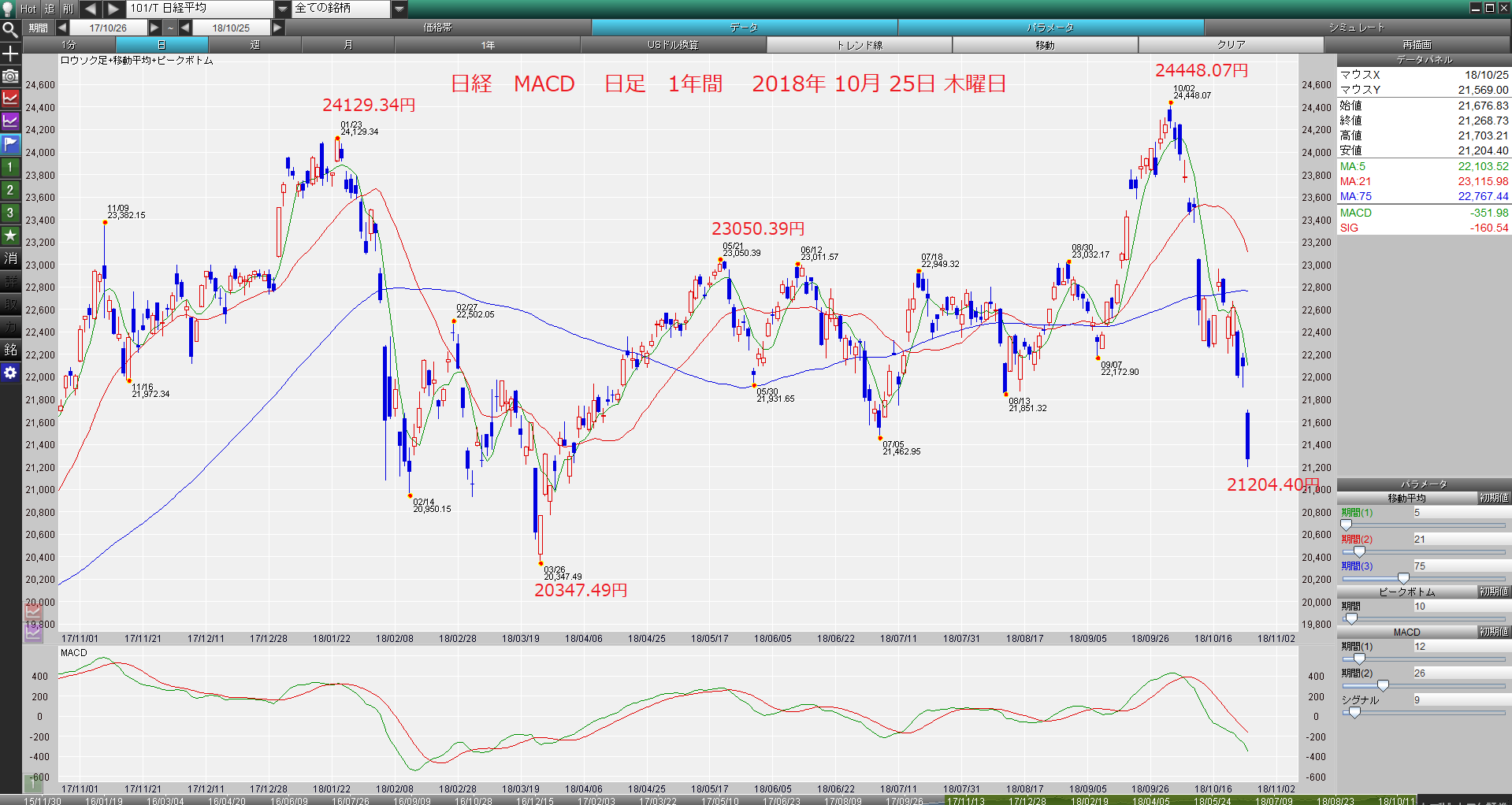Click the magnifying glass search icon

coord(10,31)
